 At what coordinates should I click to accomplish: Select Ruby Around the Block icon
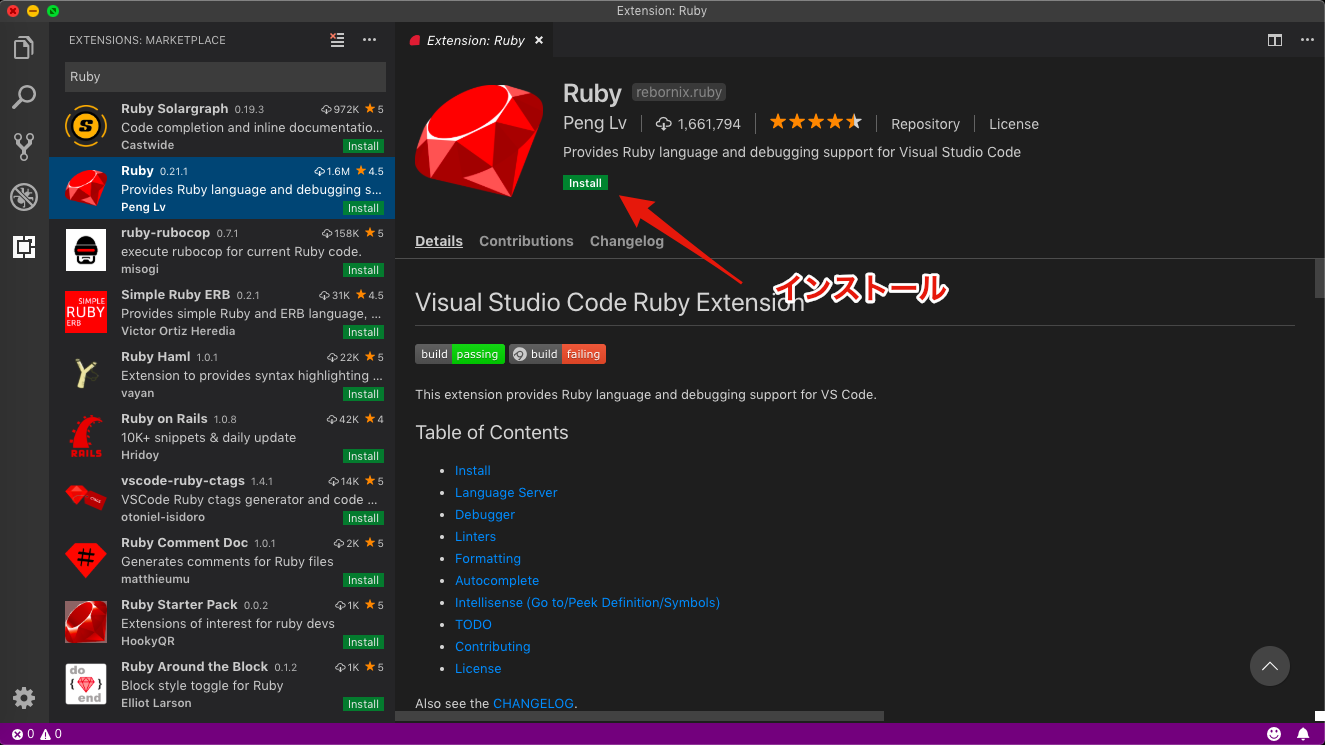click(86, 684)
